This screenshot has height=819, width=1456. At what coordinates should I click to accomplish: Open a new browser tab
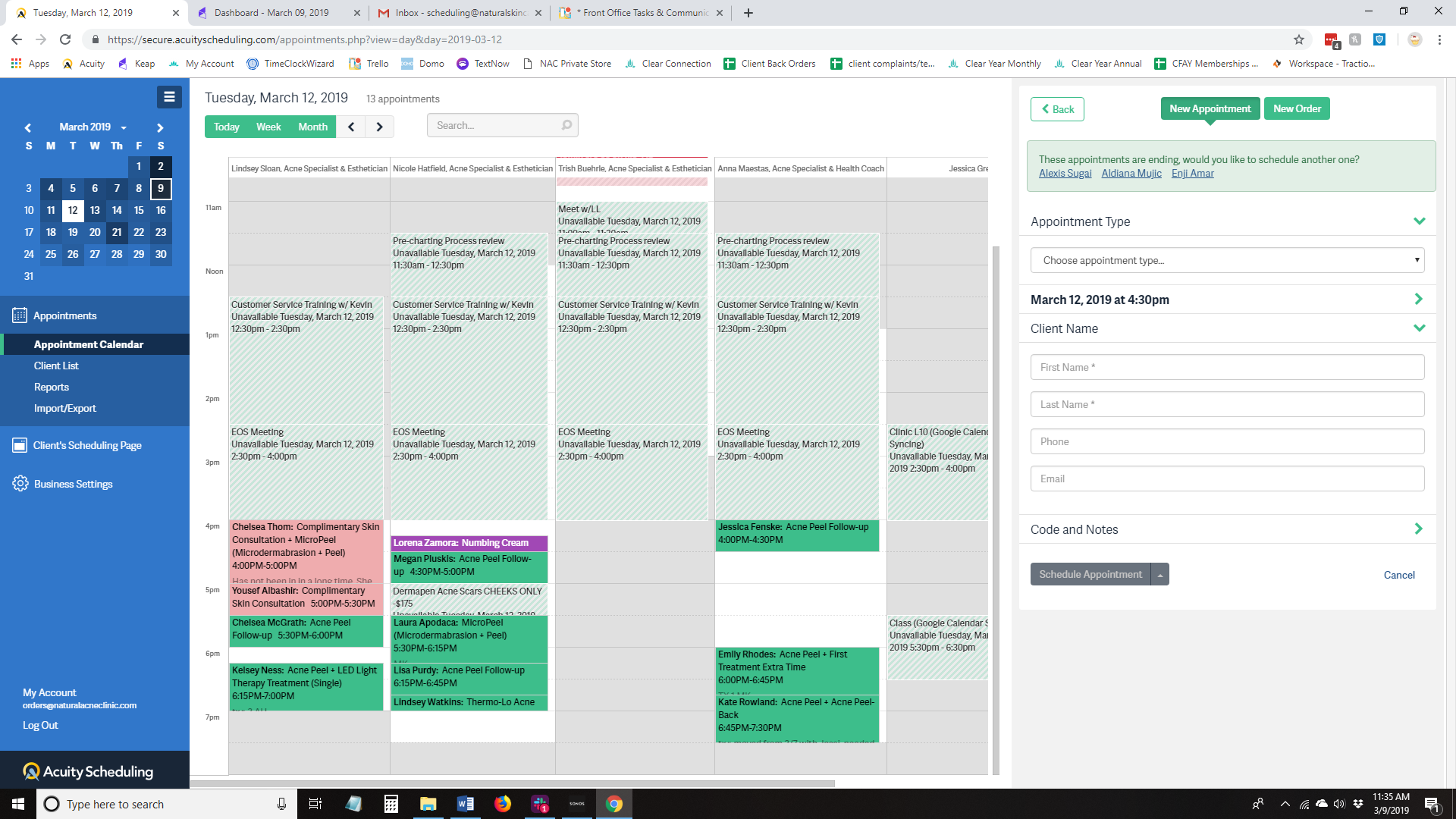point(748,13)
